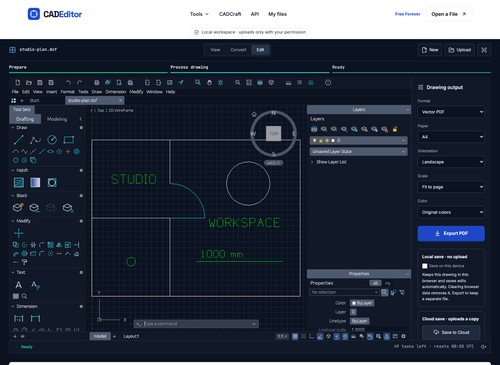Screen dimensions: 500x365
Task: Open the Format Vector PDF dropdown
Action: [x=451, y=112]
